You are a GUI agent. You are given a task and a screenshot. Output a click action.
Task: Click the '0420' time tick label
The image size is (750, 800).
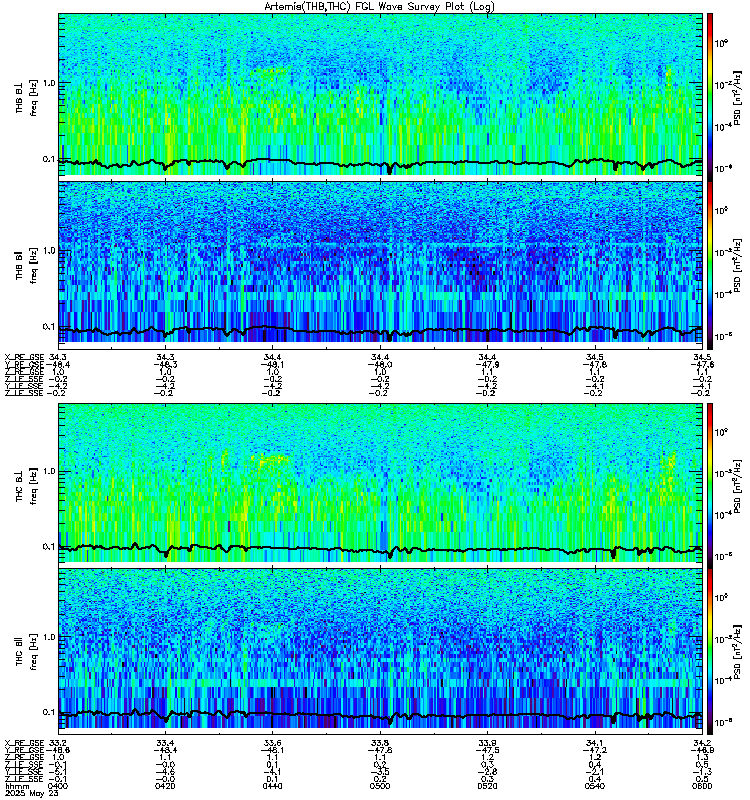(165, 786)
